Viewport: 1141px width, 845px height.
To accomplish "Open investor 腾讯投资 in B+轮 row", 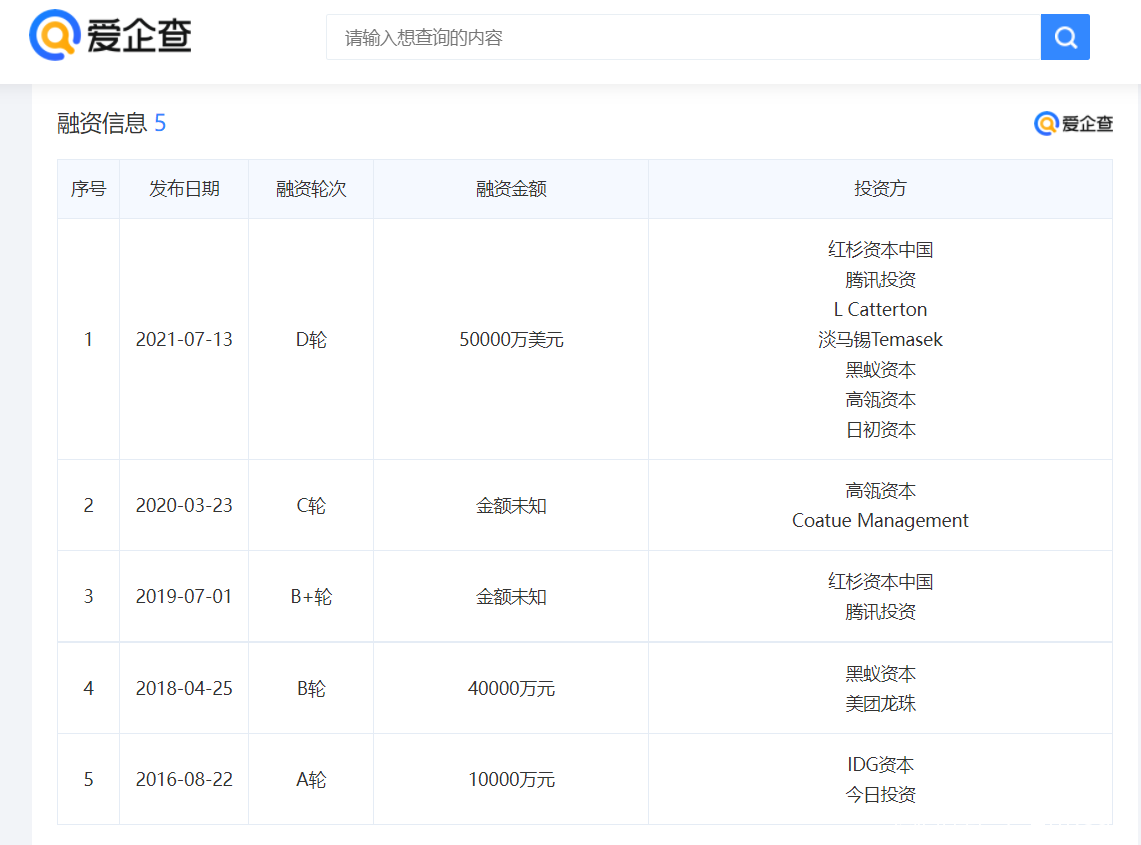I will [x=880, y=611].
